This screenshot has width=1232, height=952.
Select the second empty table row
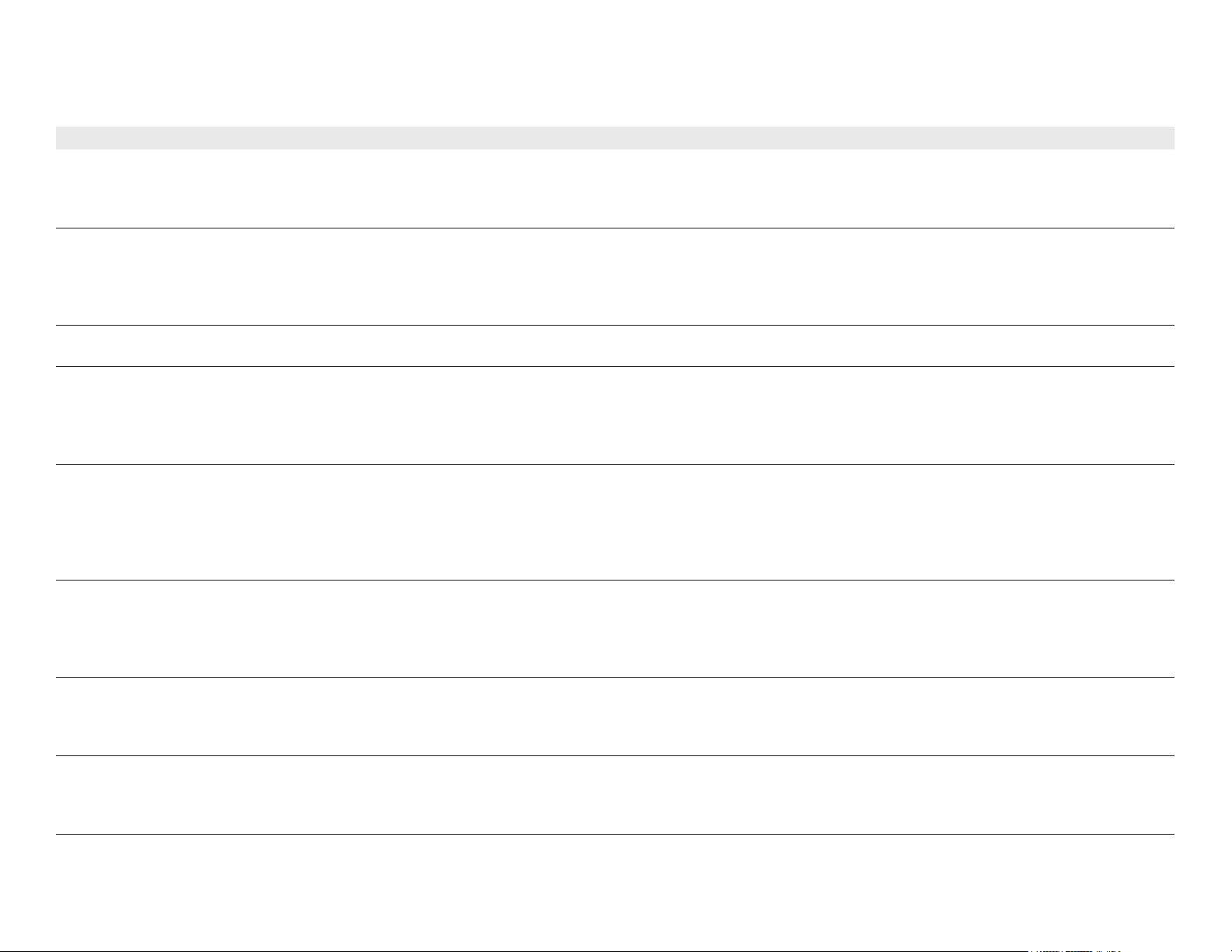pos(615,277)
